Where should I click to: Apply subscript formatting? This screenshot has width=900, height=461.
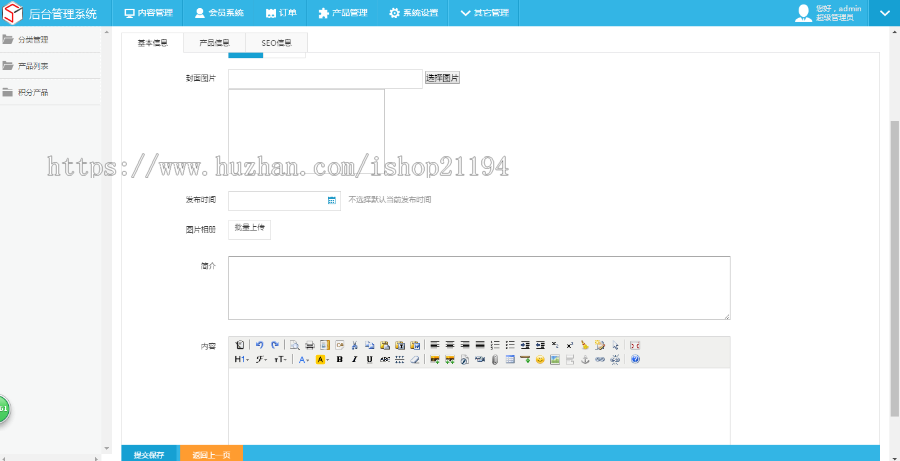coord(555,345)
